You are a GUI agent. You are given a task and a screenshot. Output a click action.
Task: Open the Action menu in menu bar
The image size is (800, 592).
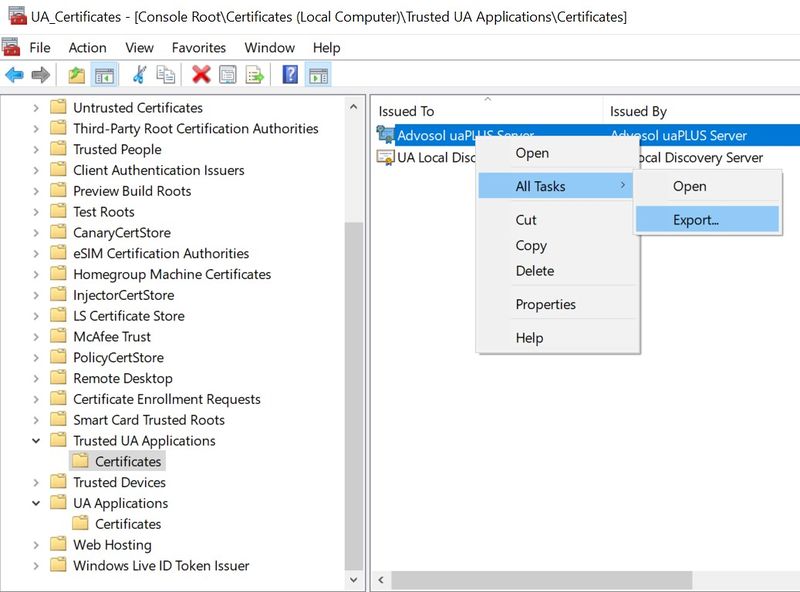[x=87, y=47]
